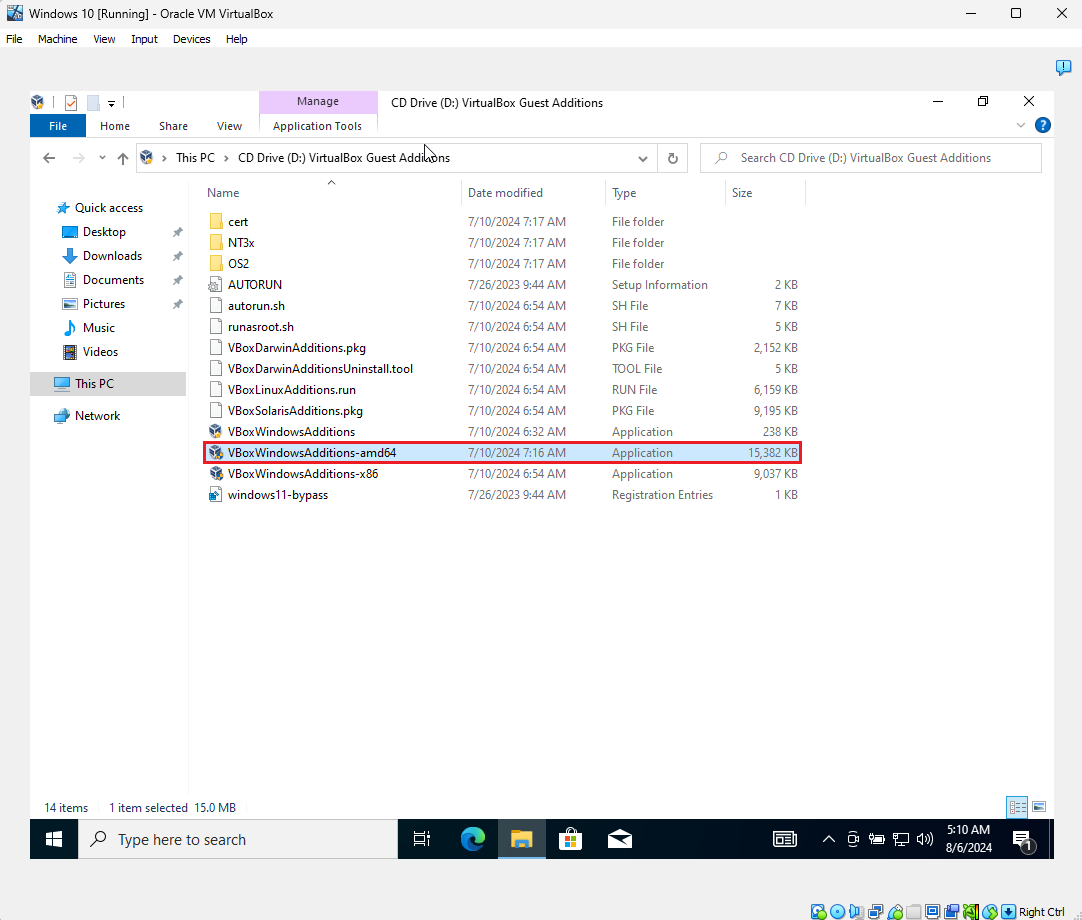Image resolution: width=1082 pixels, height=920 pixels.
Task: Click the Search CD Drive search box
Action: tap(871, 158)
